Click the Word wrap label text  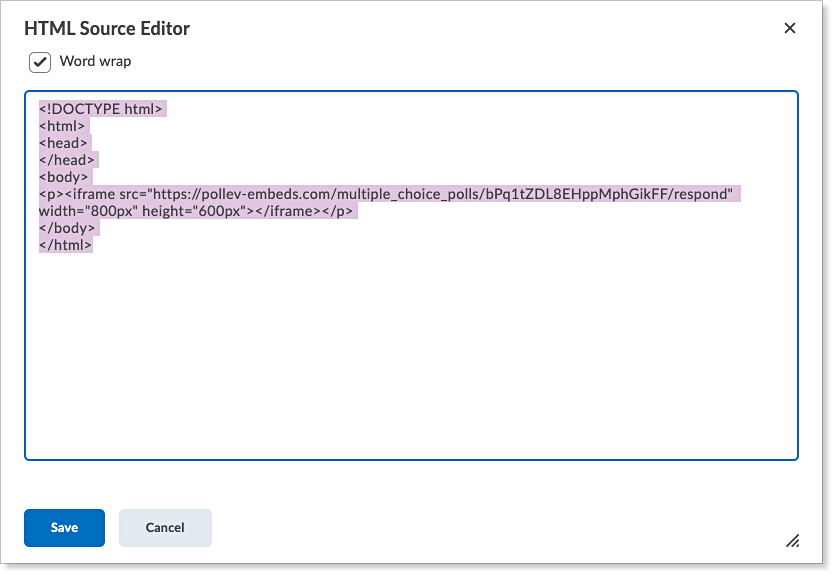click(x=95, y=62)
